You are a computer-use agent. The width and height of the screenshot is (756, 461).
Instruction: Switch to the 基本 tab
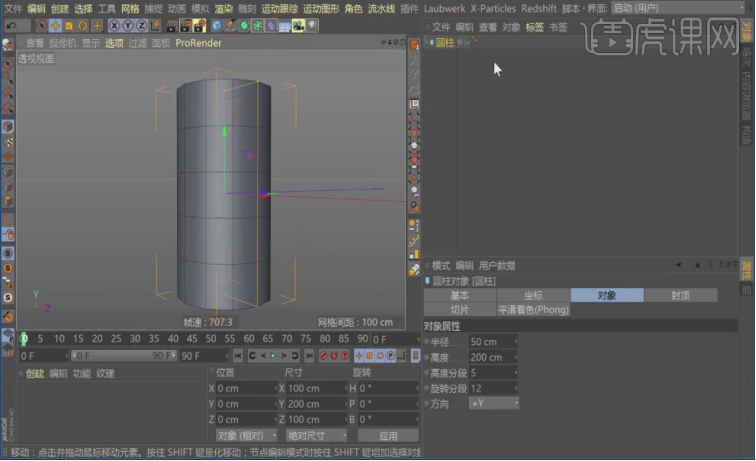pos(459,295)
